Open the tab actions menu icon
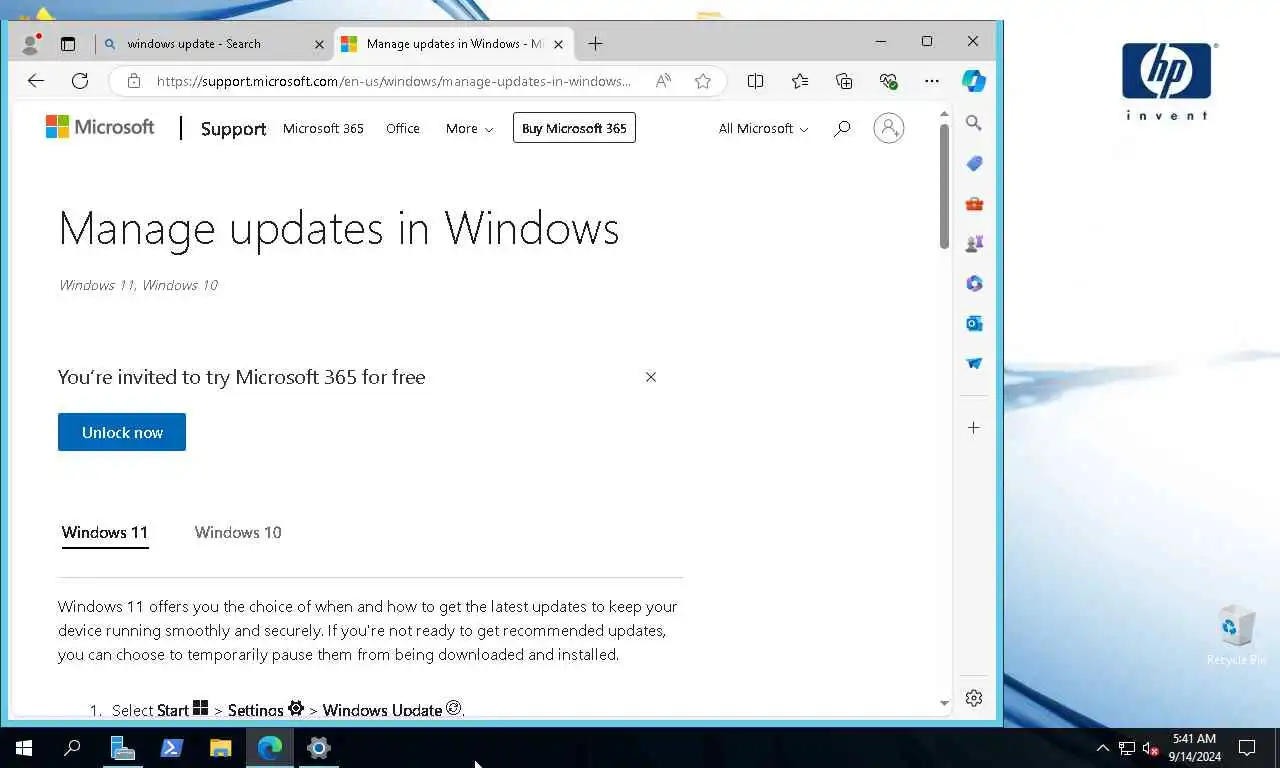Screen dimensions: 1280x768 (x=68, y=44)
